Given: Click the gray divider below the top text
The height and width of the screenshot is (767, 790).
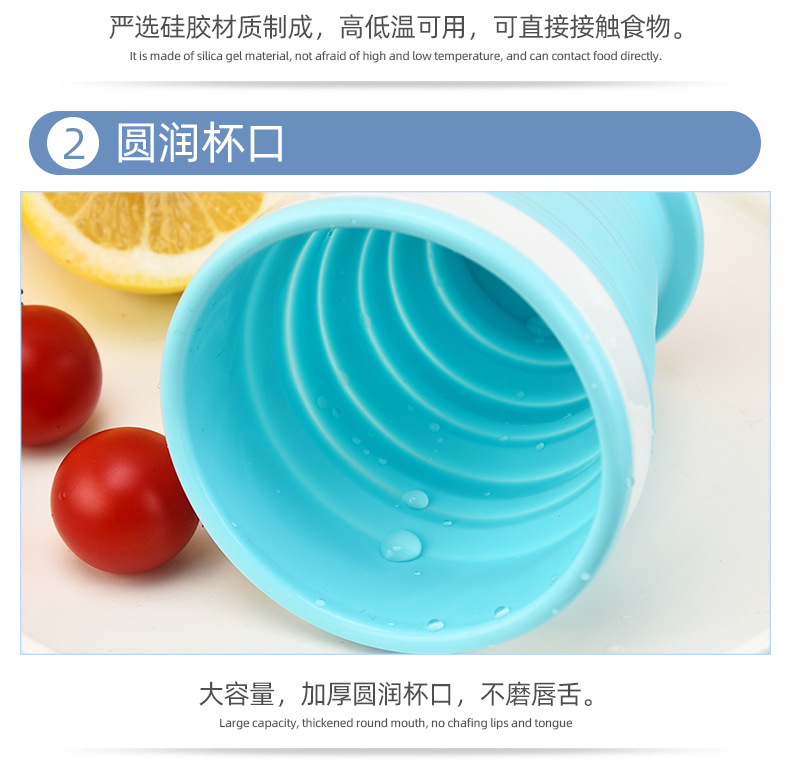Looking at the screenshot, I should (x=396, y=84).
